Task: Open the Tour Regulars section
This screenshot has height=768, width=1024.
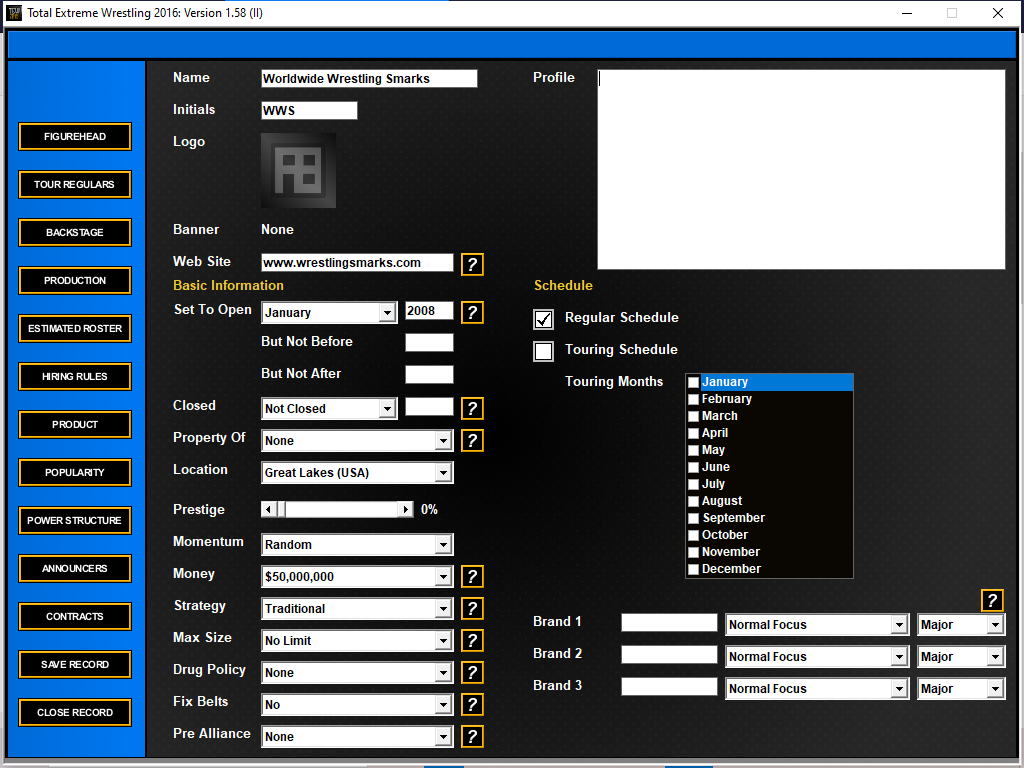Action: 75,185
